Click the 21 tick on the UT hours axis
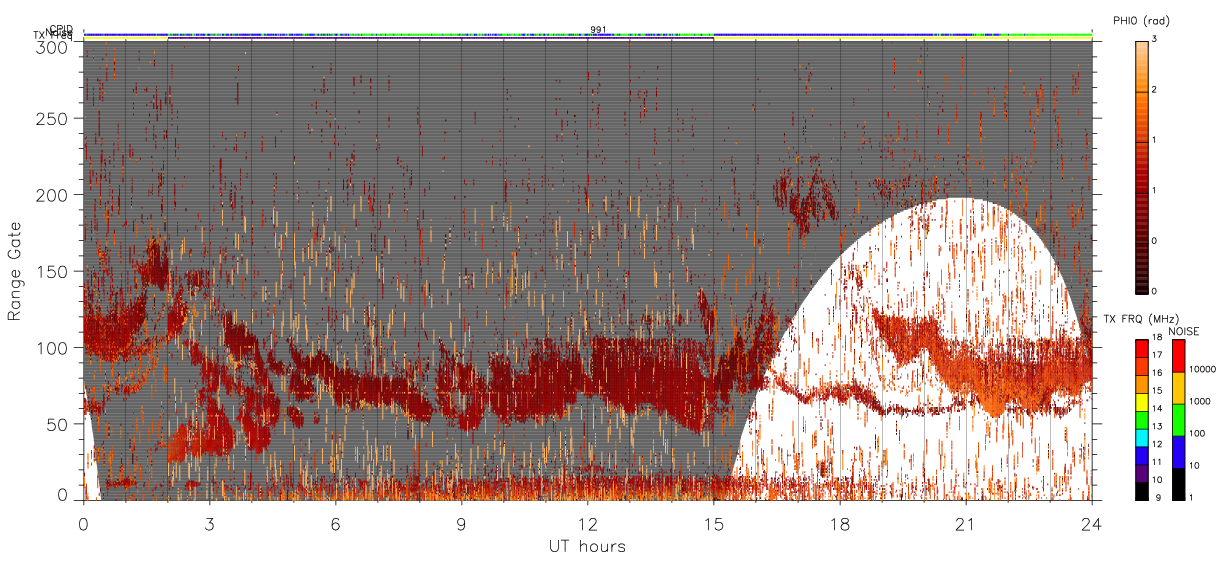 966,523
